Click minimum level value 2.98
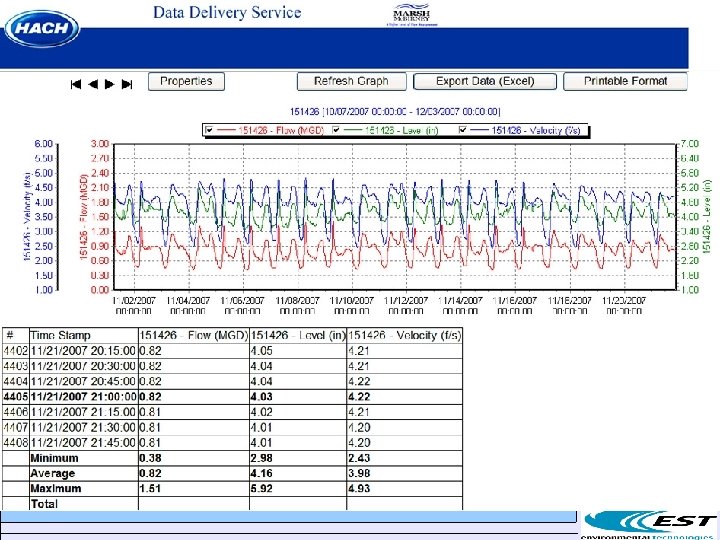This screenshot has width=720, height=540. [x=262, y=458]
